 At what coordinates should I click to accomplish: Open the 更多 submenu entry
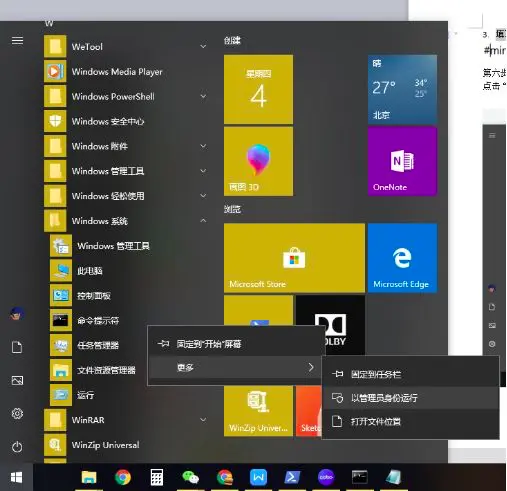[x=236, y=367]
